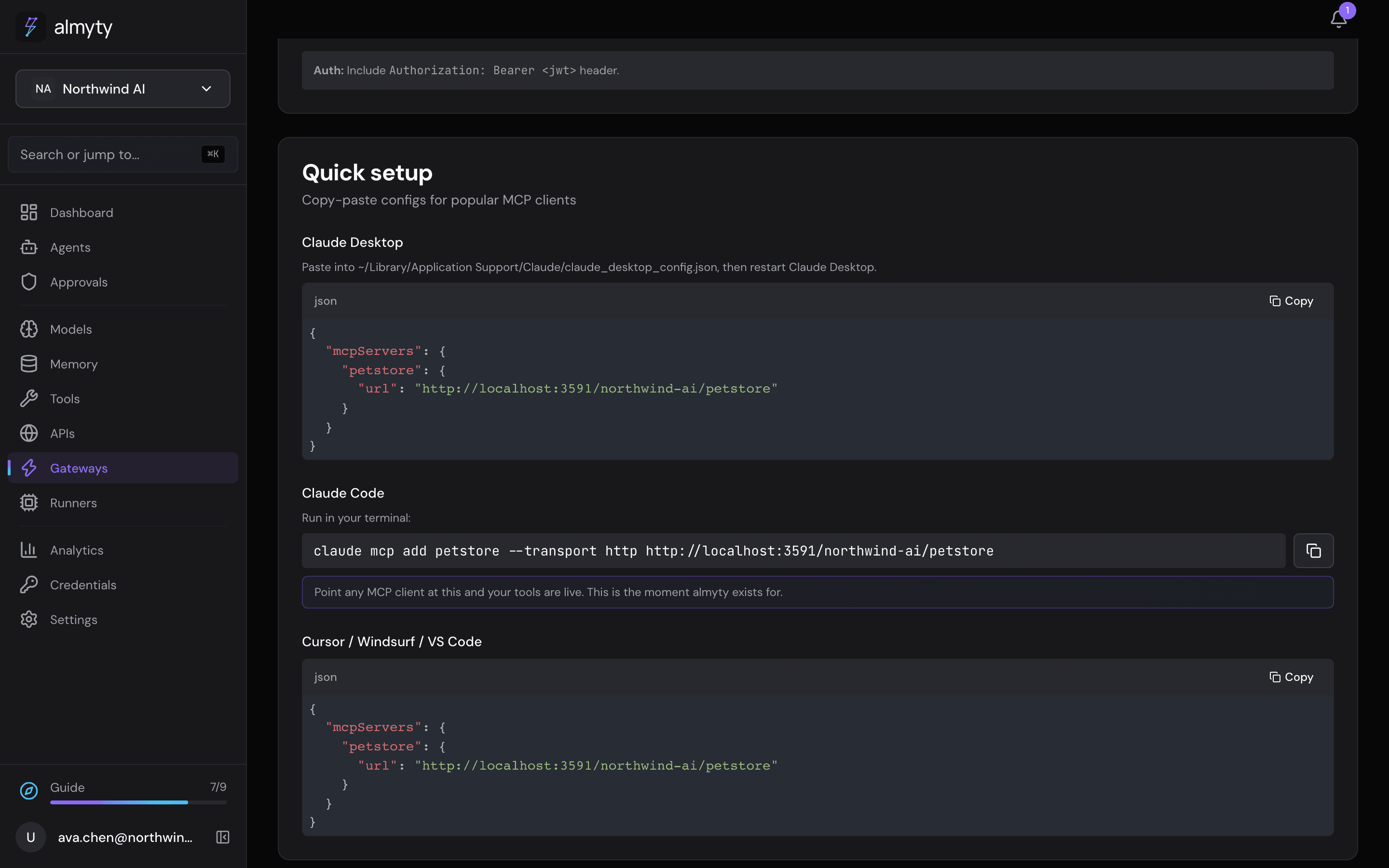The image size is (1389, 868).
Task: Click the Analytics bar chart icon
Action: 29,550
